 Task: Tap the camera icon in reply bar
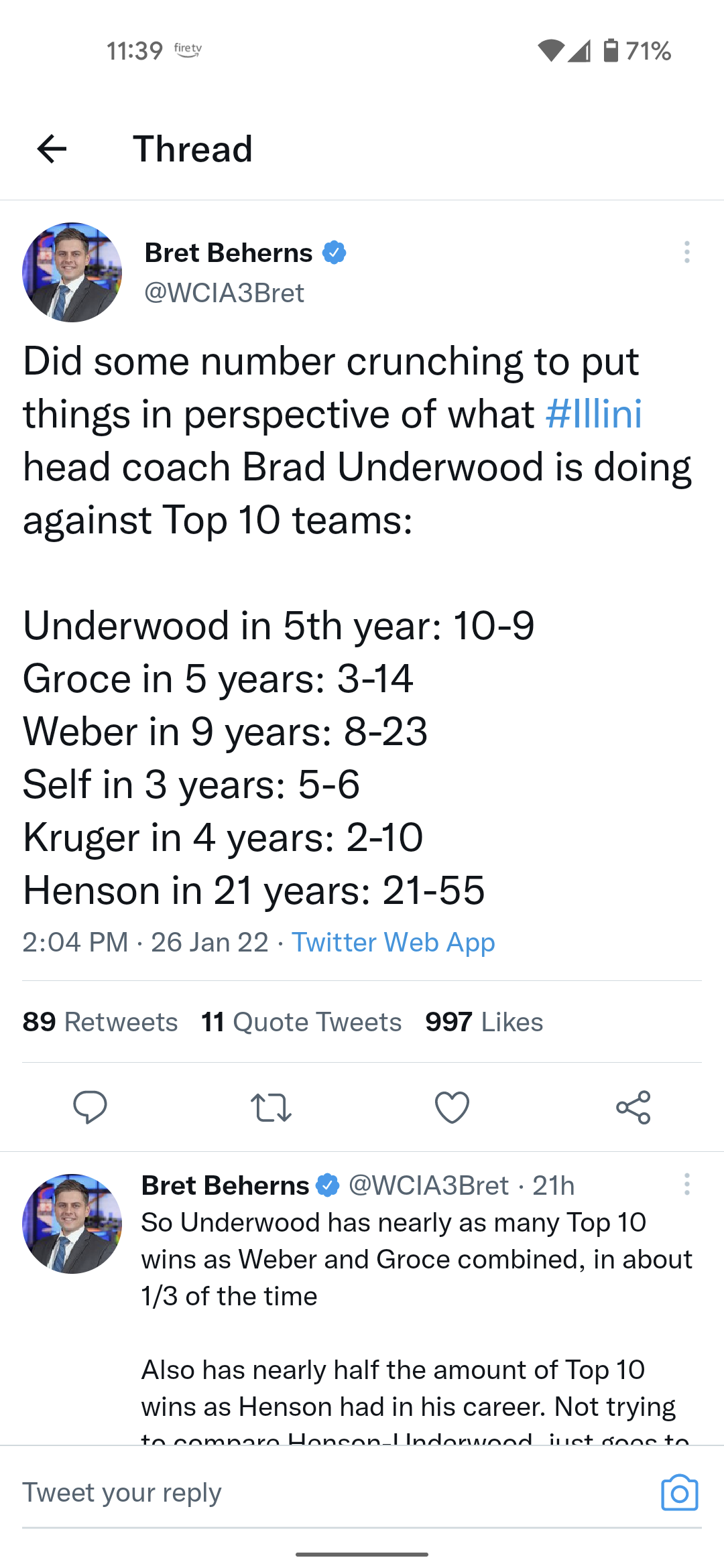[679, 1493]
